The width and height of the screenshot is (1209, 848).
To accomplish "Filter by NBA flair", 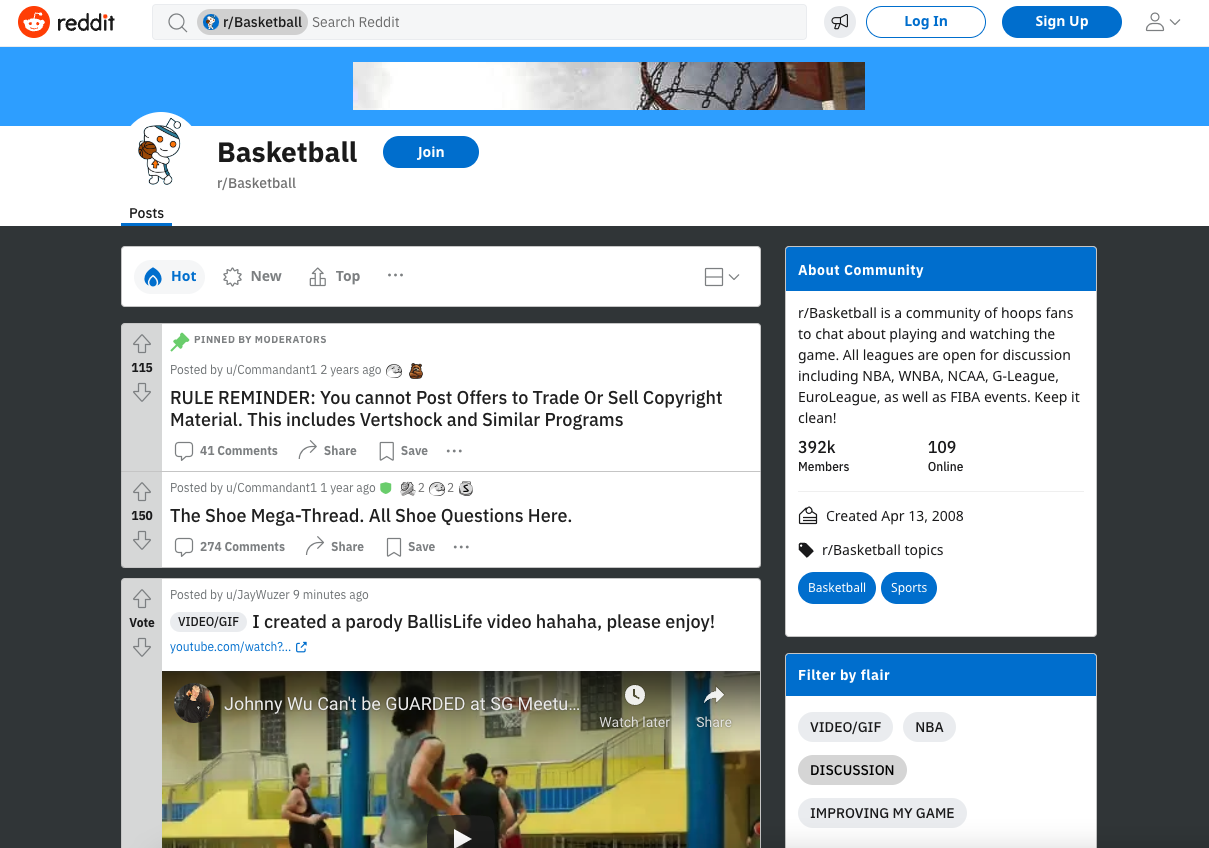I will (929, 727).
